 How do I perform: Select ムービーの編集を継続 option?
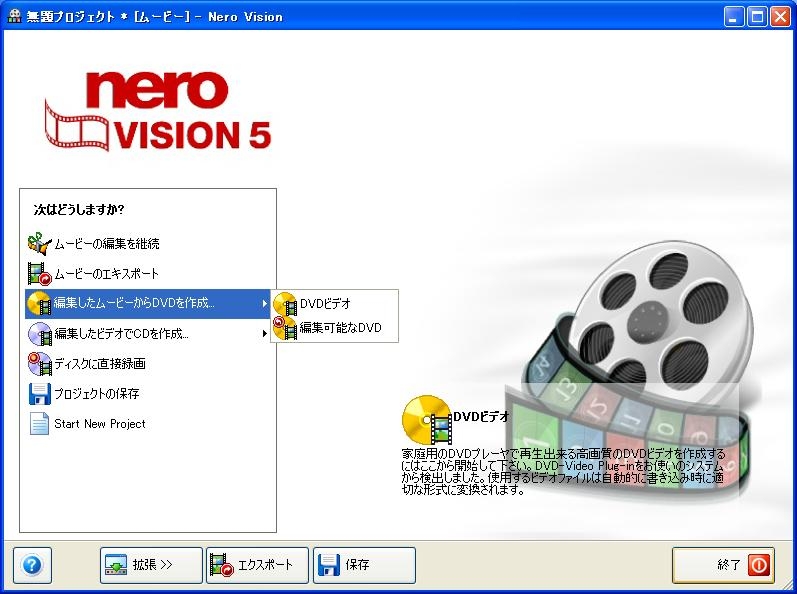[147, 244]
